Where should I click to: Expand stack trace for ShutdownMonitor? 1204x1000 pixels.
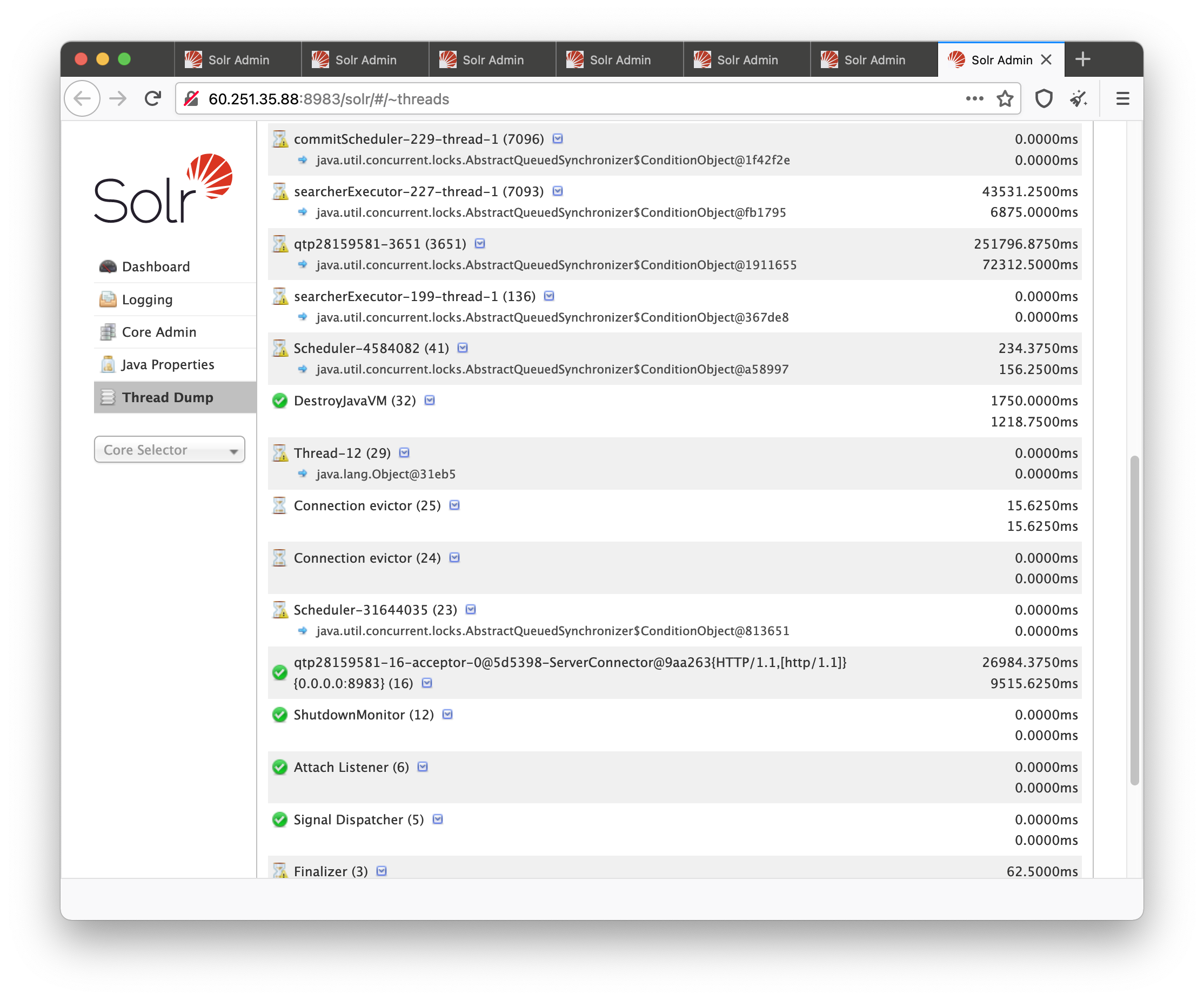click(448, 715)
